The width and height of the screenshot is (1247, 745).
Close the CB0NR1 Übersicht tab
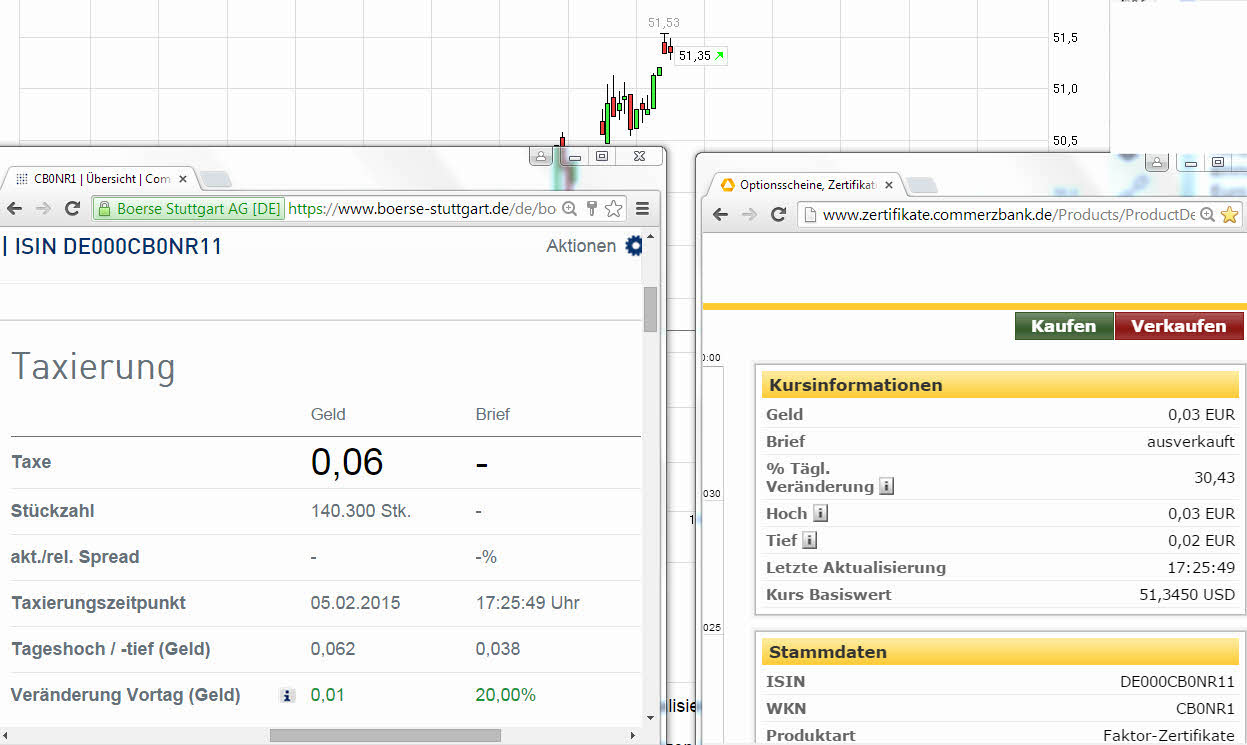coord(183,179)
